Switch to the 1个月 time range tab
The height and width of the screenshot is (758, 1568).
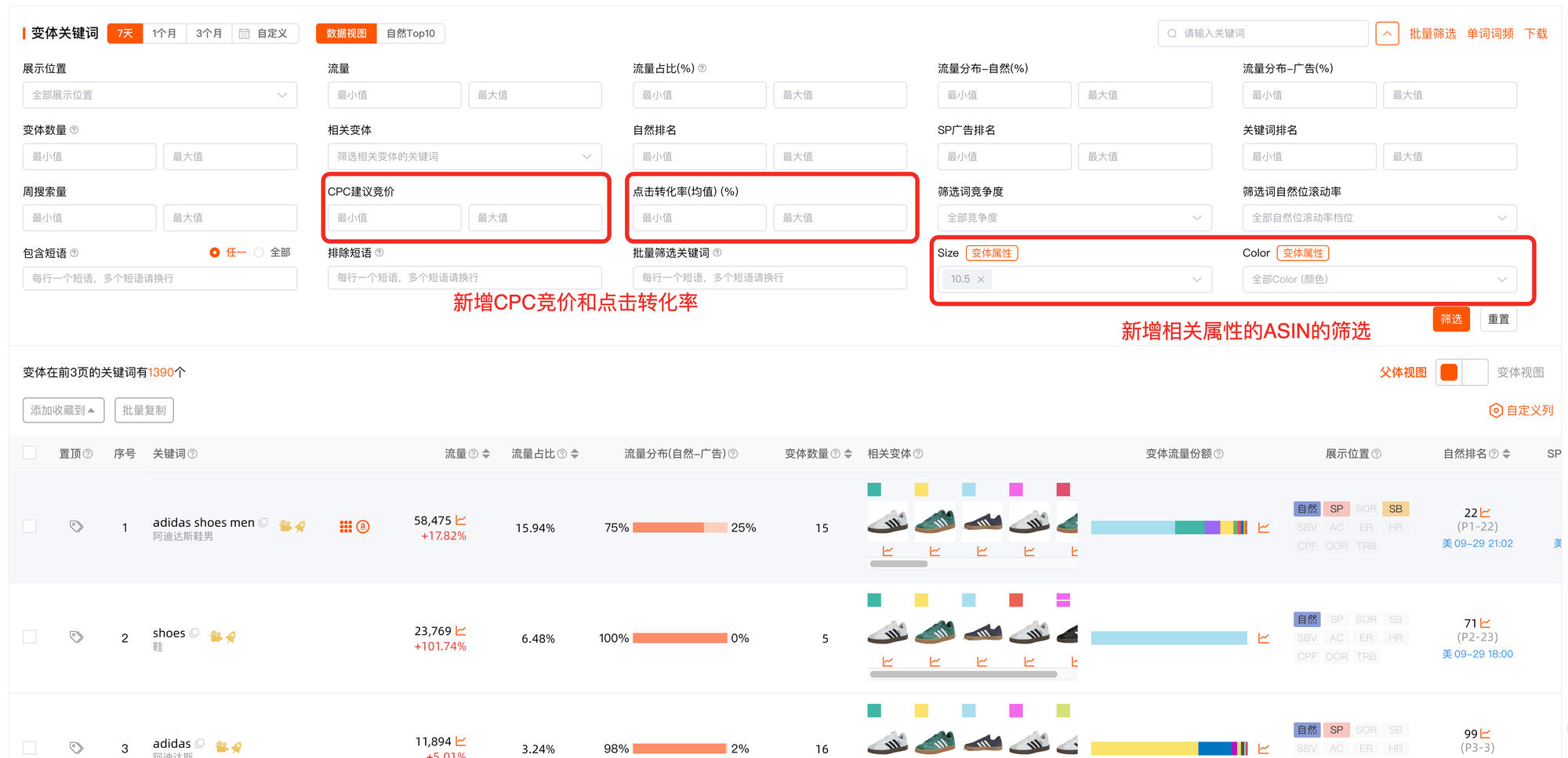pos(165,33)
